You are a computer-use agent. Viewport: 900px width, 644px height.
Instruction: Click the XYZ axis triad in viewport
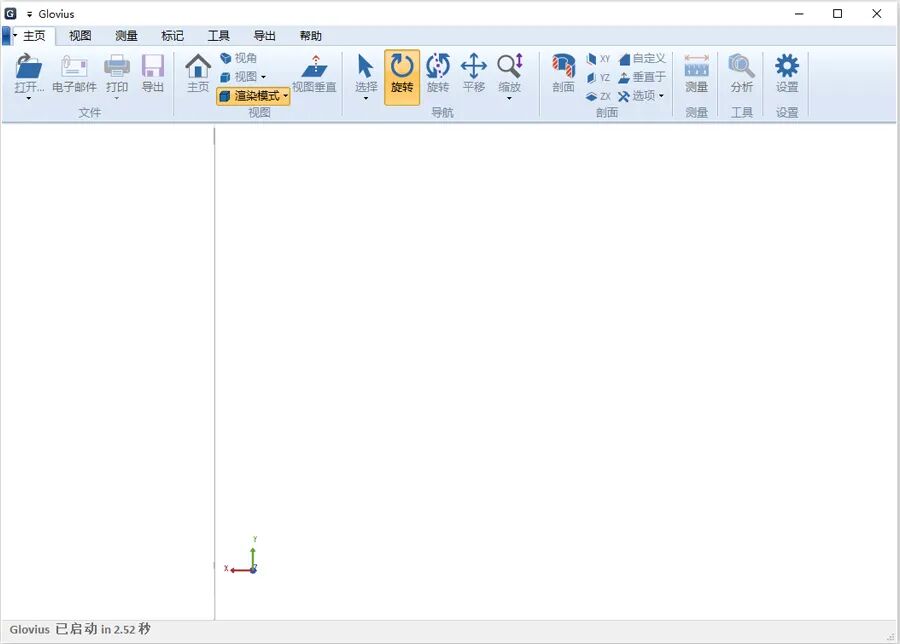242,556
